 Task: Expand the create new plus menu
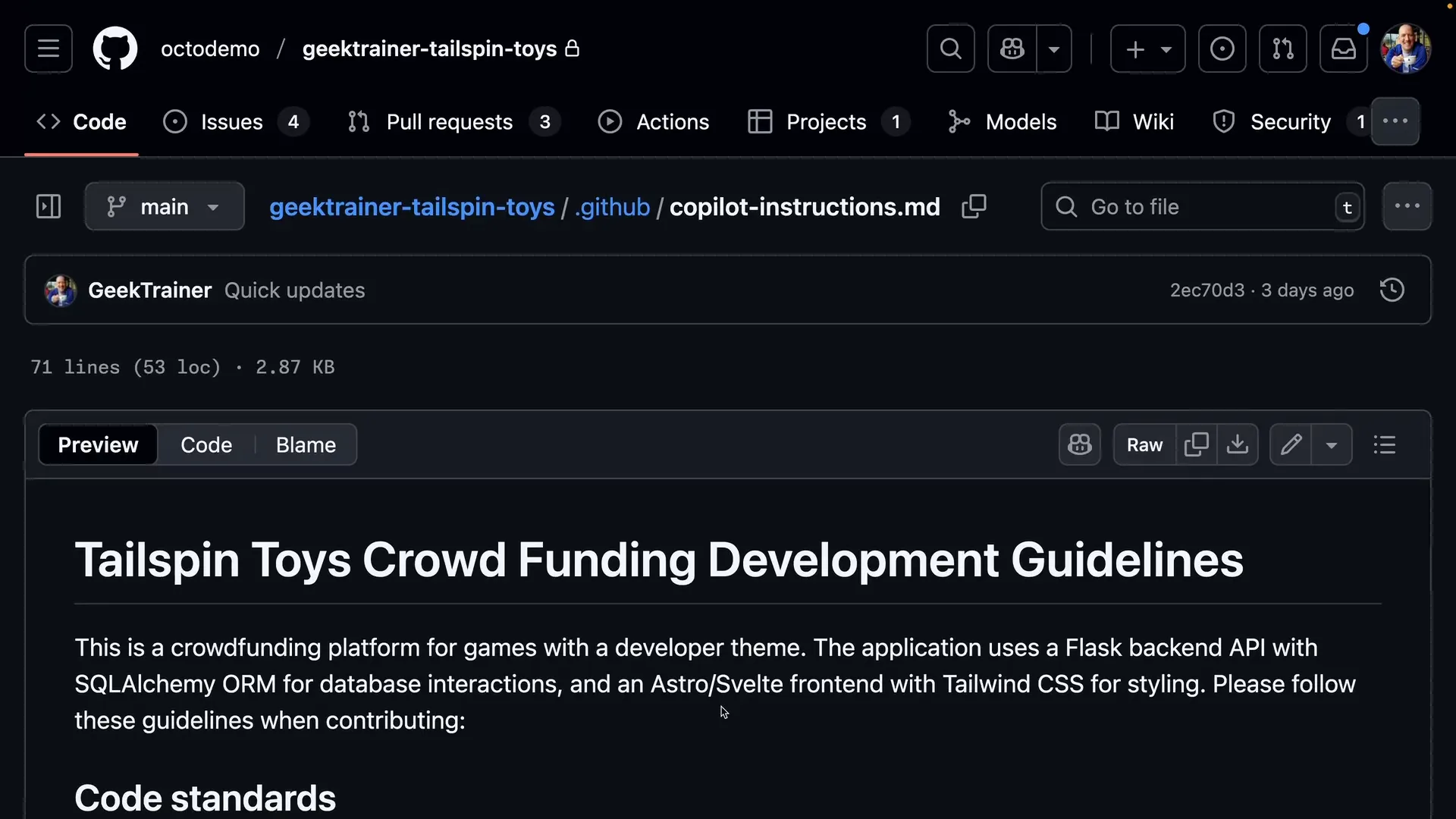[x=1147, y=49]
